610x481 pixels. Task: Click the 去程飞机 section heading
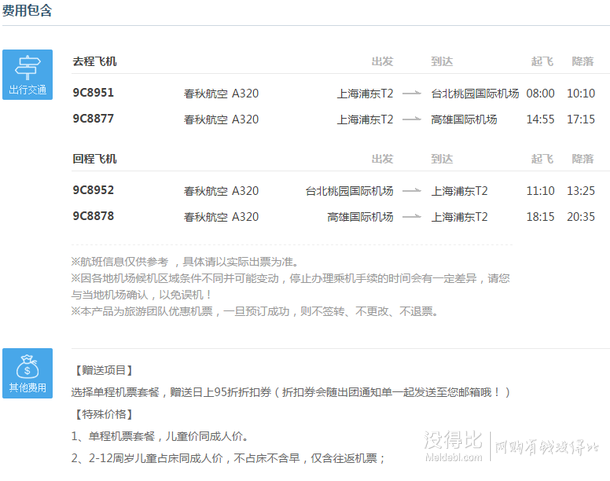(95, 61)
